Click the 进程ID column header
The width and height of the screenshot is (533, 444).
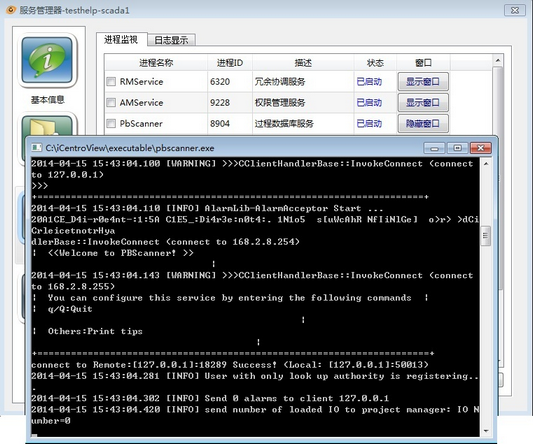click(230, 63)
